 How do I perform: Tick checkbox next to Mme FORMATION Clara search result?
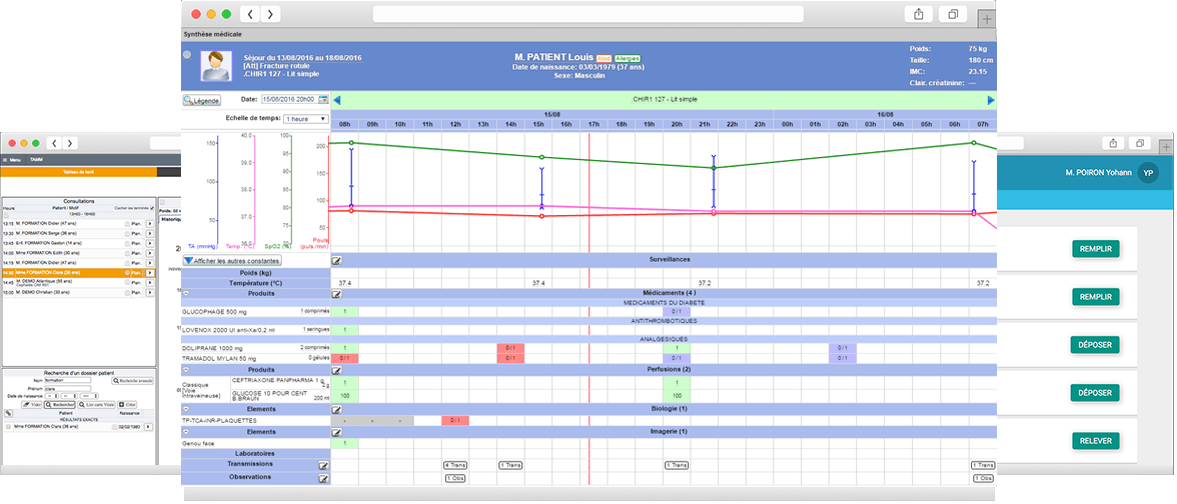coord(8,426)
